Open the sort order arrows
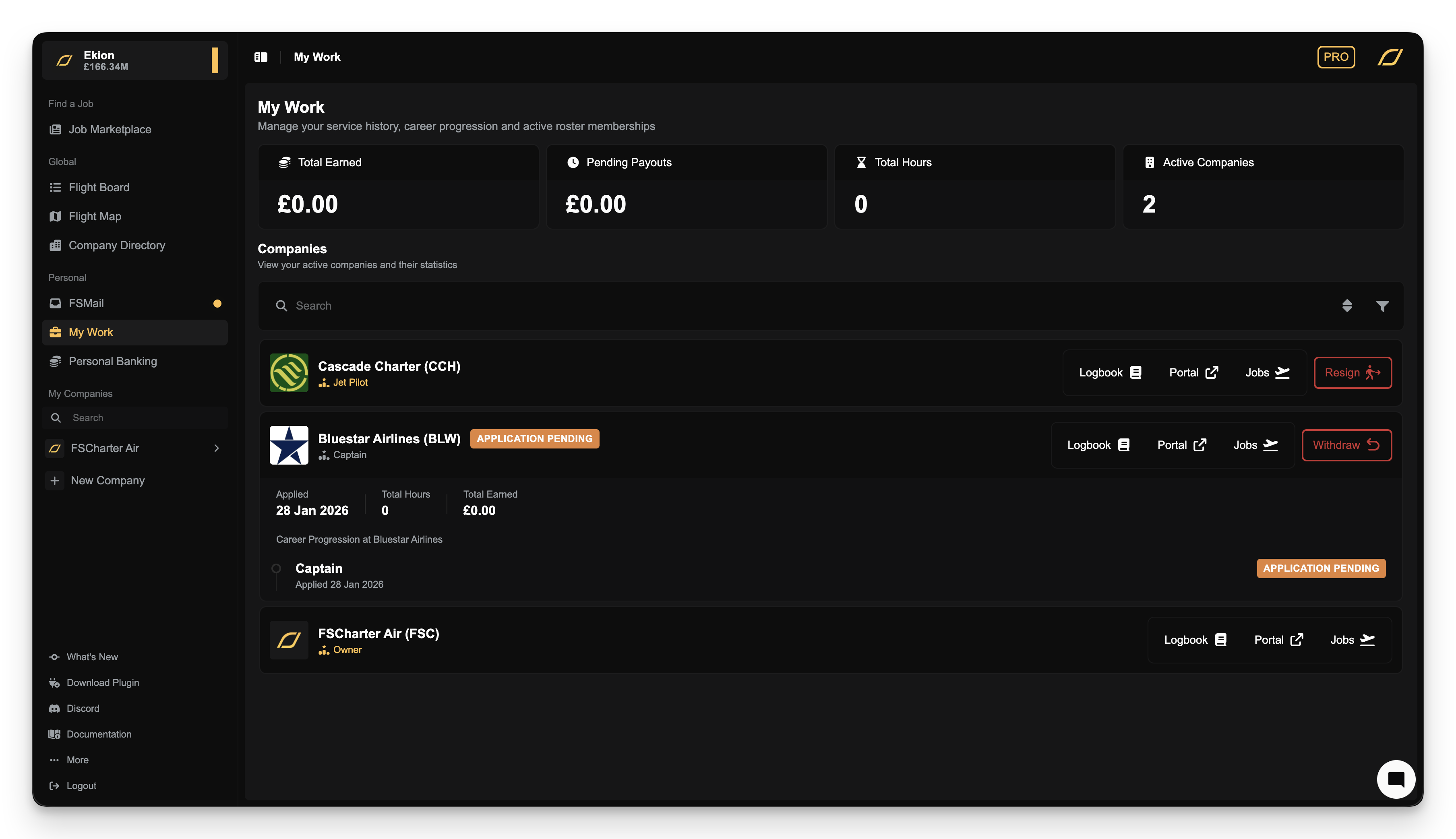1456x839 pixels. pyautogui.click(x=1346, y=306)
